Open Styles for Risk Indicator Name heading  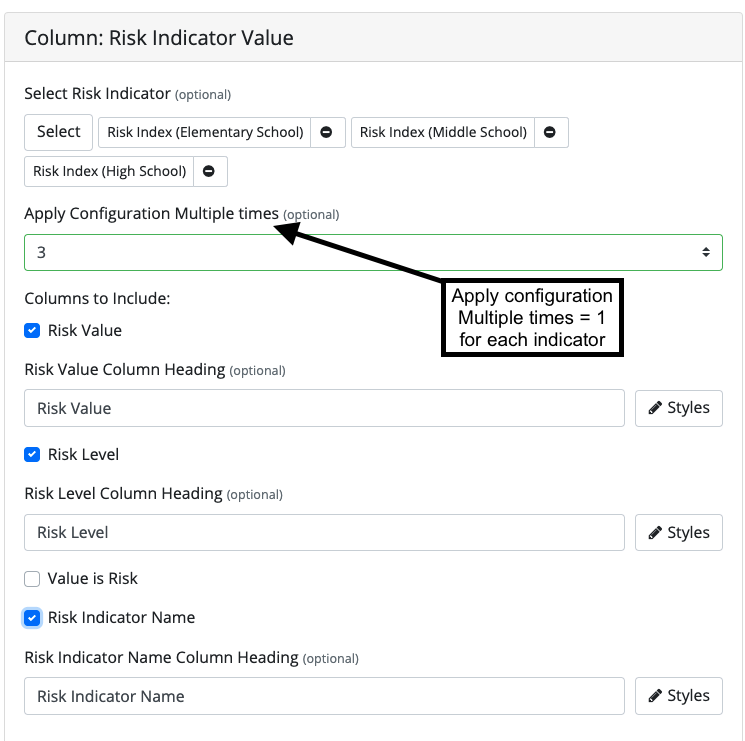tap(678, 696)
